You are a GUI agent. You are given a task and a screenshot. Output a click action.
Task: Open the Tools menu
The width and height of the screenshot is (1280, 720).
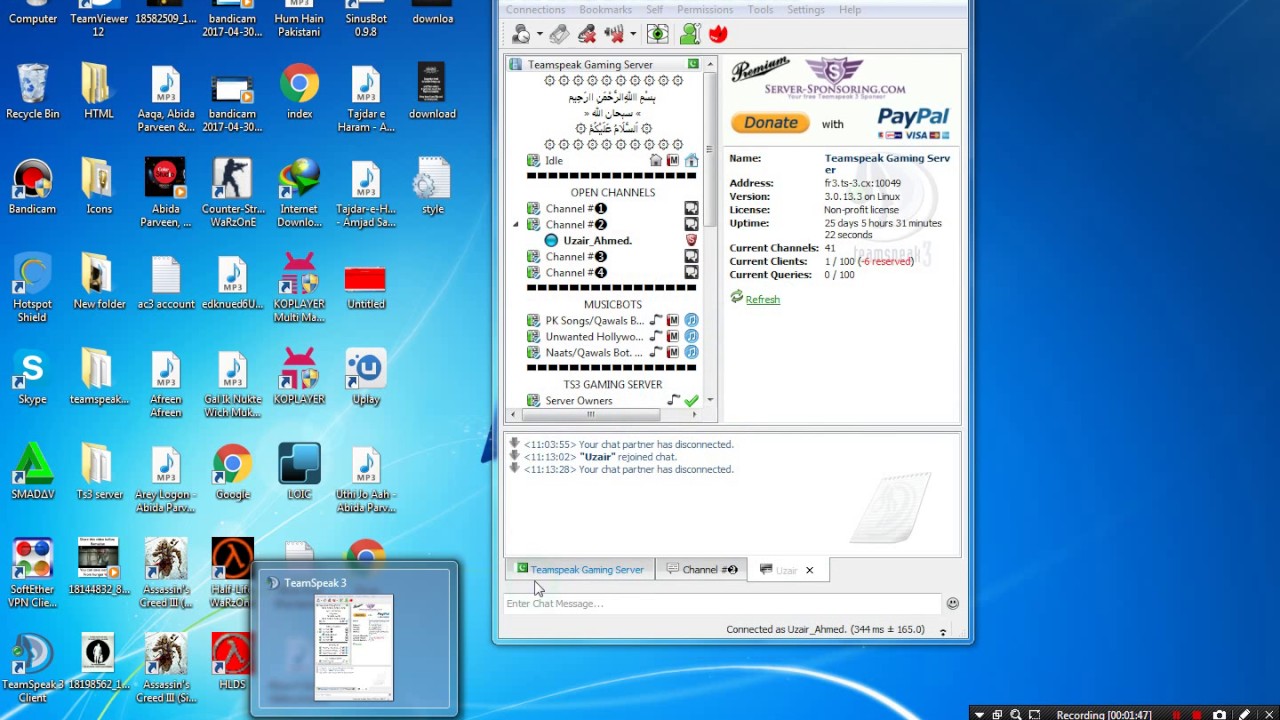(x=760, y=9)
